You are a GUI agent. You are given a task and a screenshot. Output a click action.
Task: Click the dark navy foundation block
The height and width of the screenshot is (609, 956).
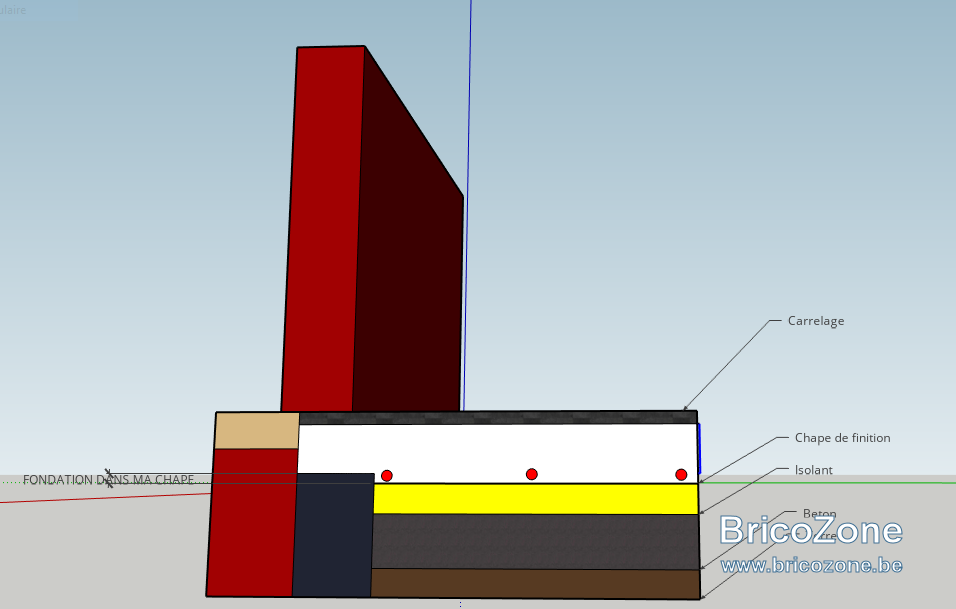coord(334,535)
